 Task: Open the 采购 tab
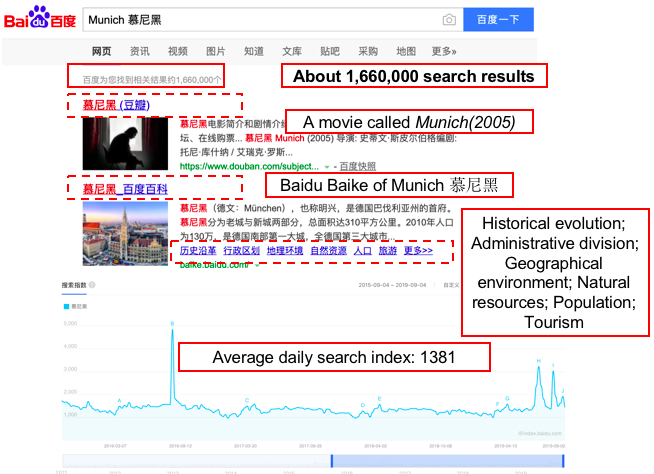[368, 51]
